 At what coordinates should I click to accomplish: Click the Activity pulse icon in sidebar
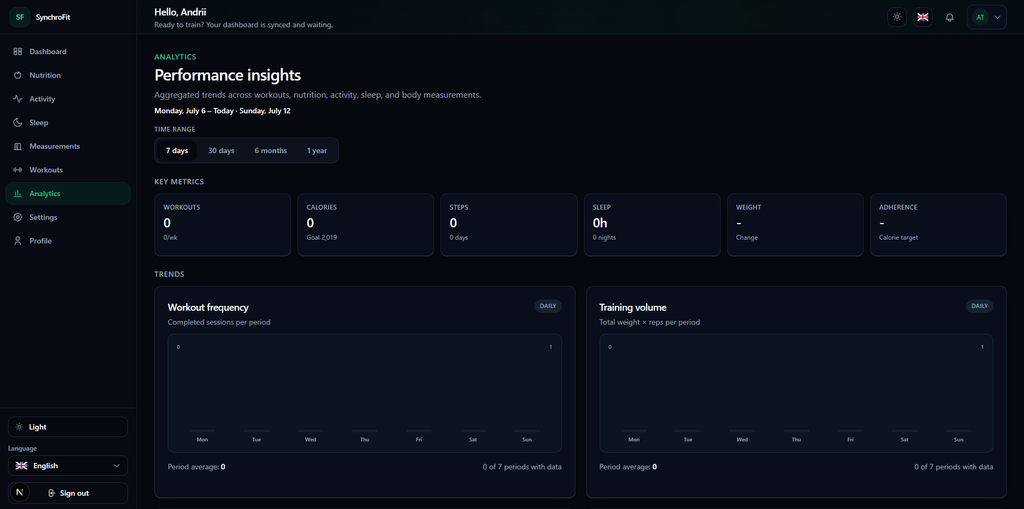18,99
